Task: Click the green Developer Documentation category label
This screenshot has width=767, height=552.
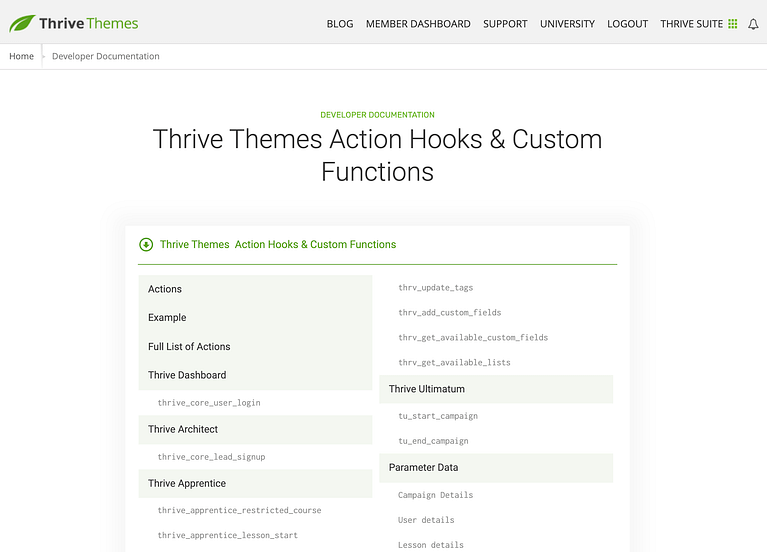Action: pos(377,115)
